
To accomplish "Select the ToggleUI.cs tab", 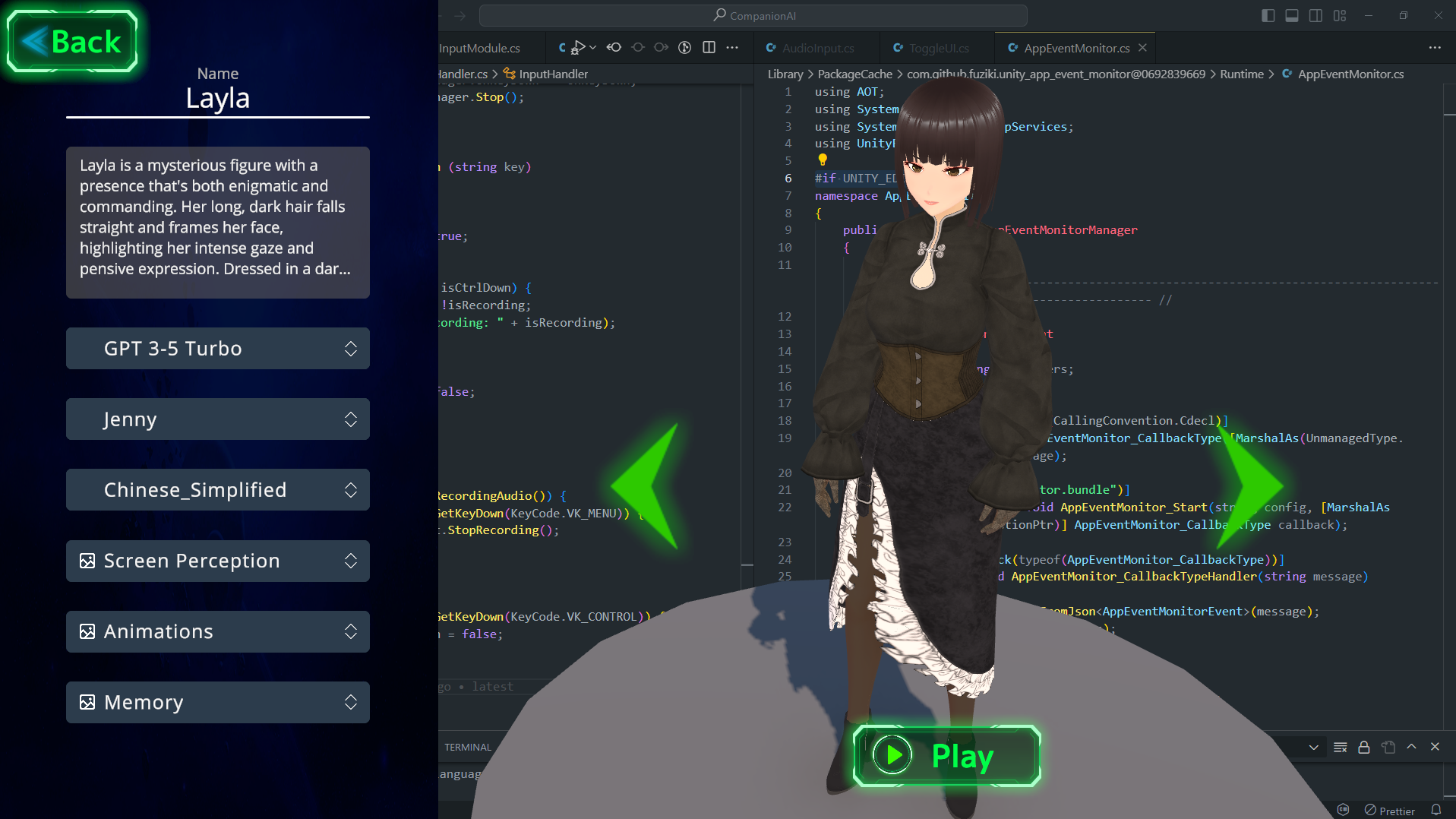I will [937, 47].
